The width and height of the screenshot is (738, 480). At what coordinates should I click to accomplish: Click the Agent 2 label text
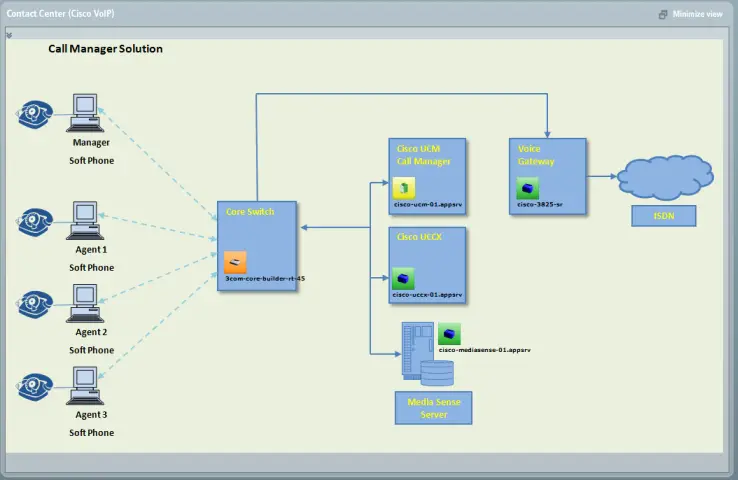click(91, 332)
